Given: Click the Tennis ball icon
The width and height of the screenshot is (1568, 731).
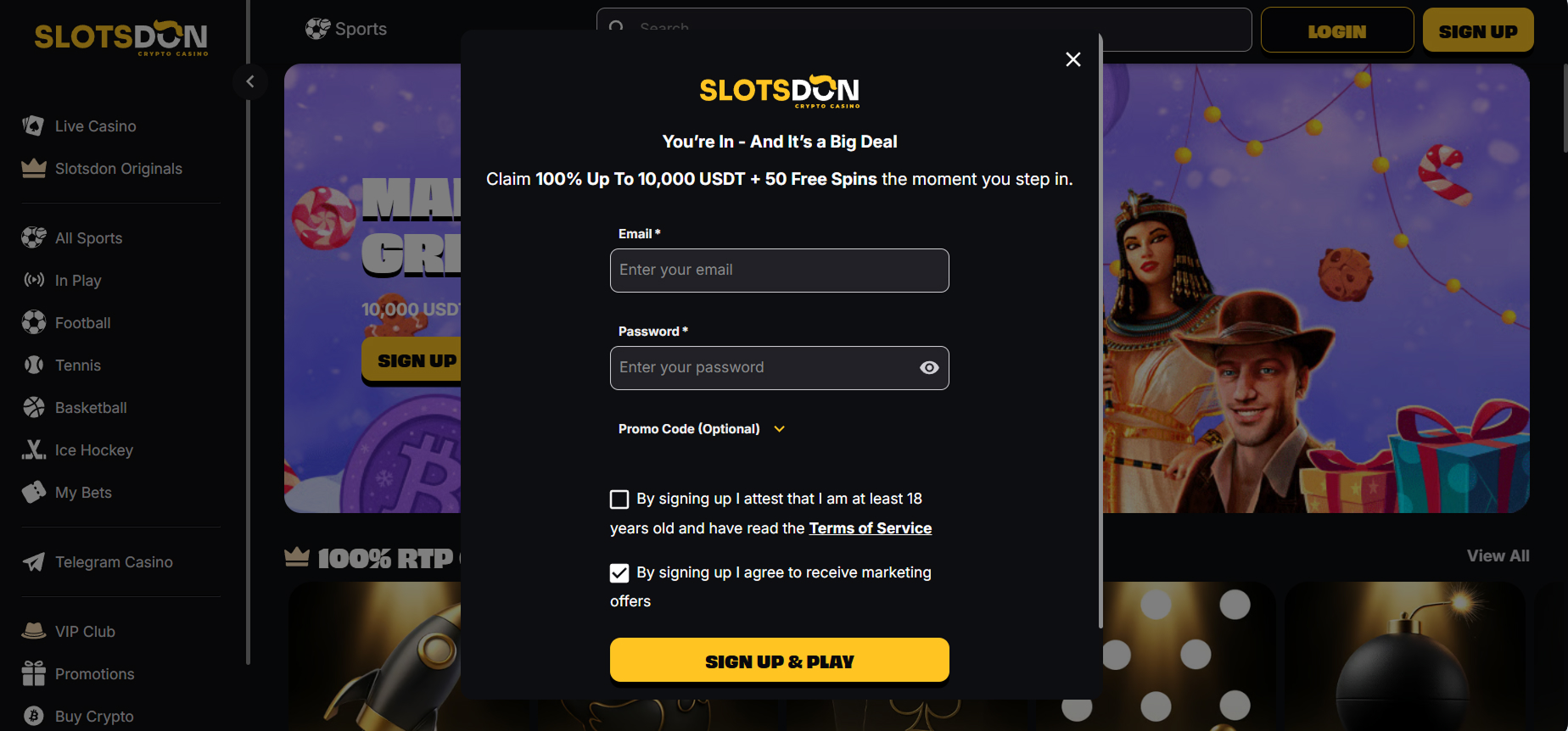Looking at the screenshot, I should [33, 365].
